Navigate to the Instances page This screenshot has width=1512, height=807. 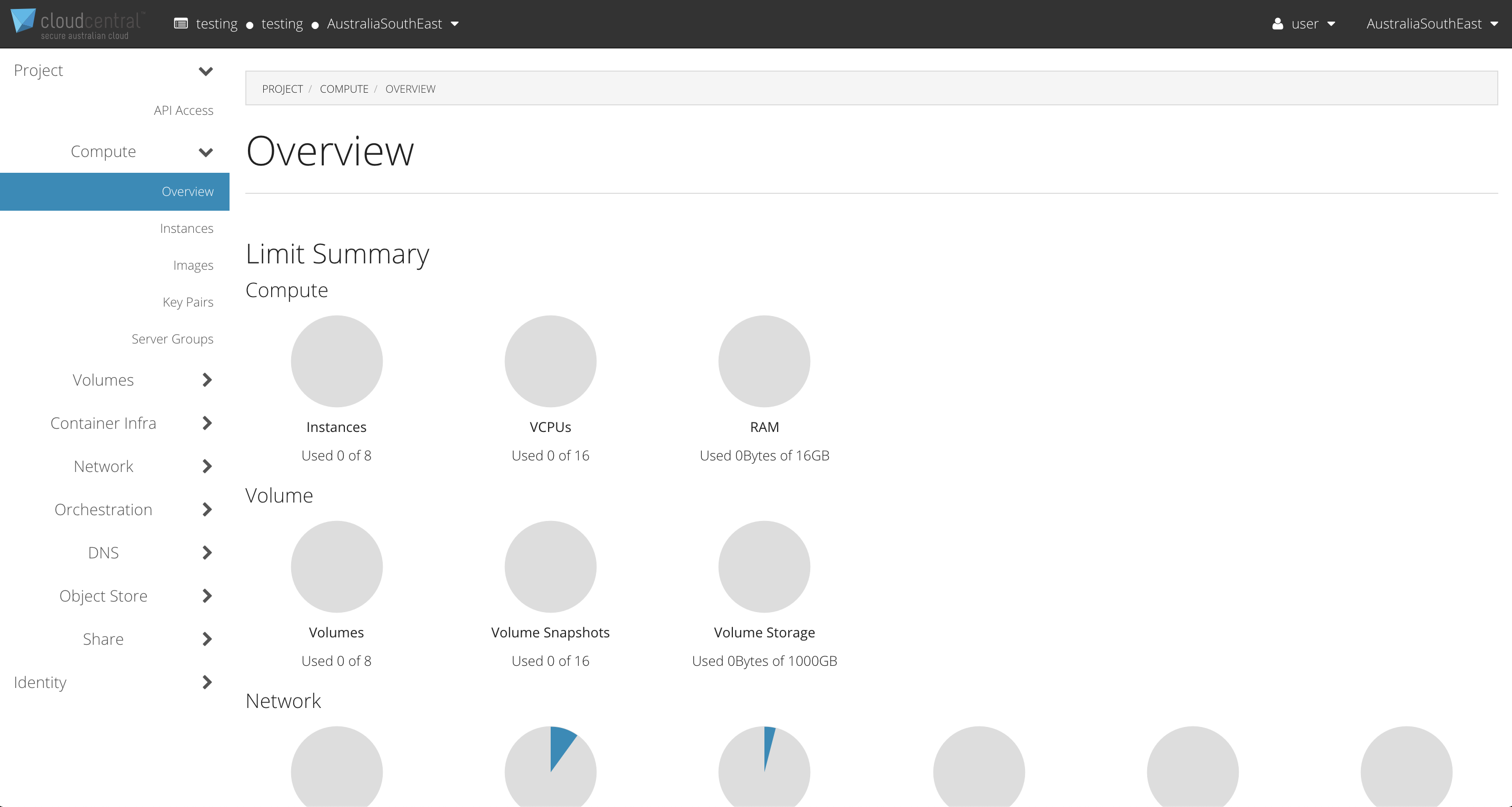tap(186, 228)
